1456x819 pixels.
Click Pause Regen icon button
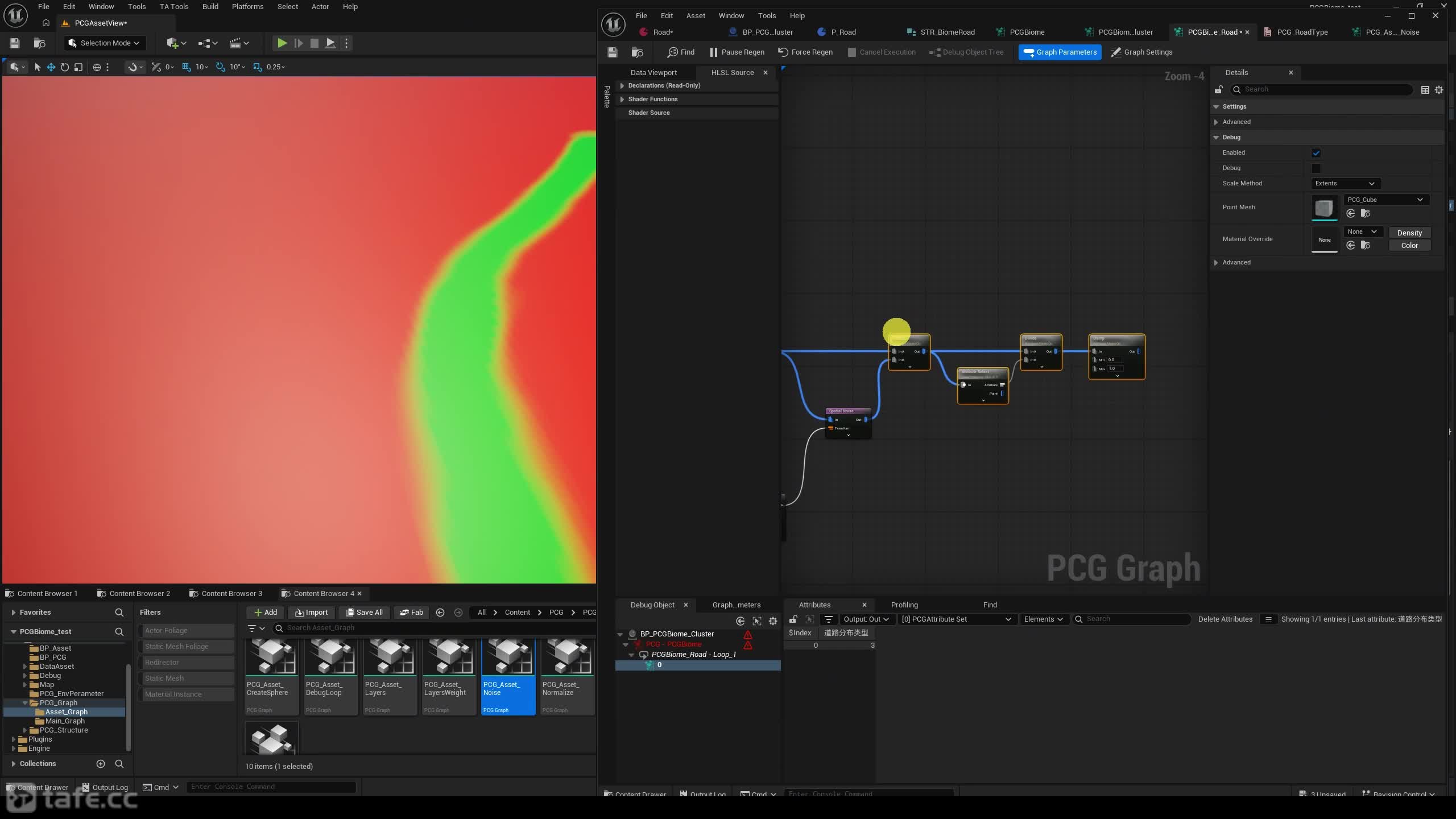(713, 52)
